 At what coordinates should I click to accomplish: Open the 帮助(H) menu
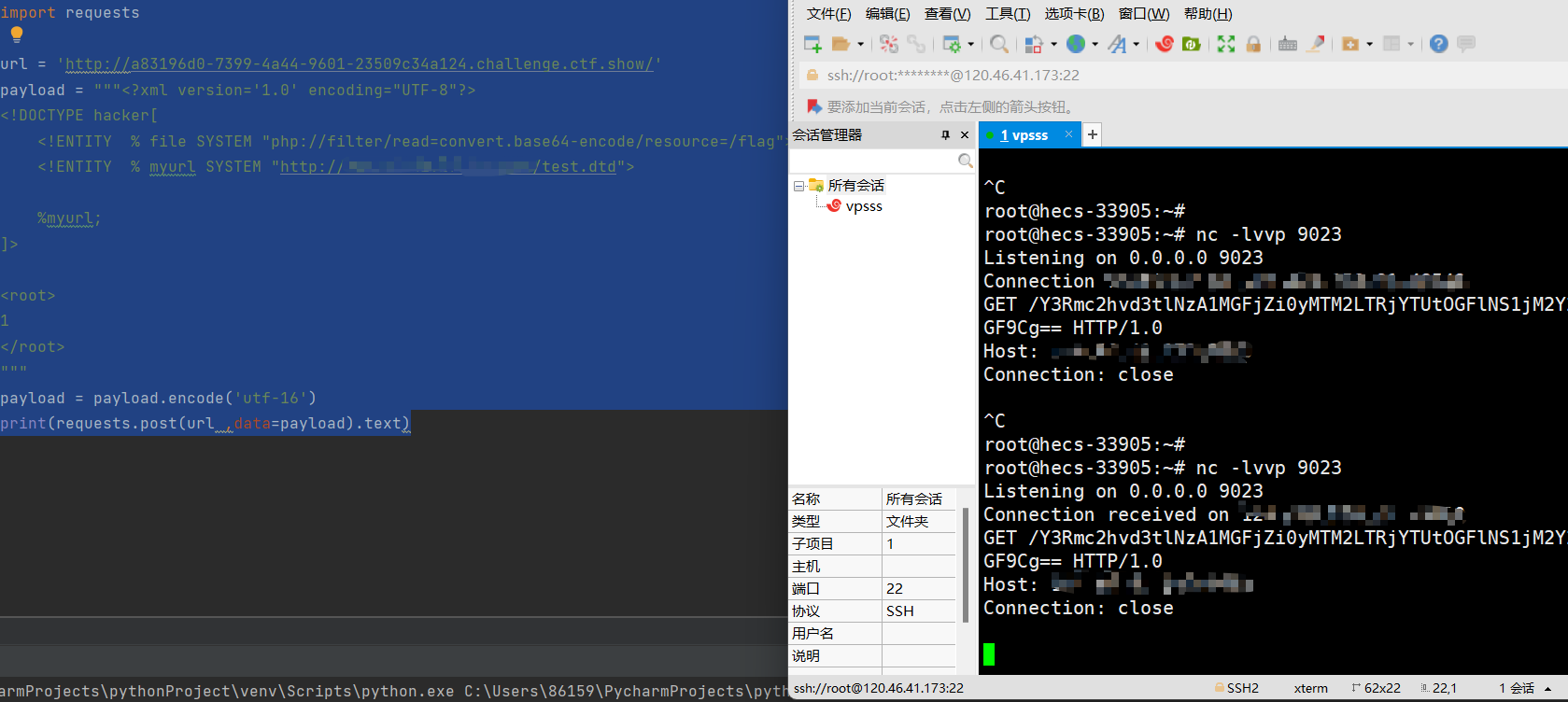(1208, 14)
